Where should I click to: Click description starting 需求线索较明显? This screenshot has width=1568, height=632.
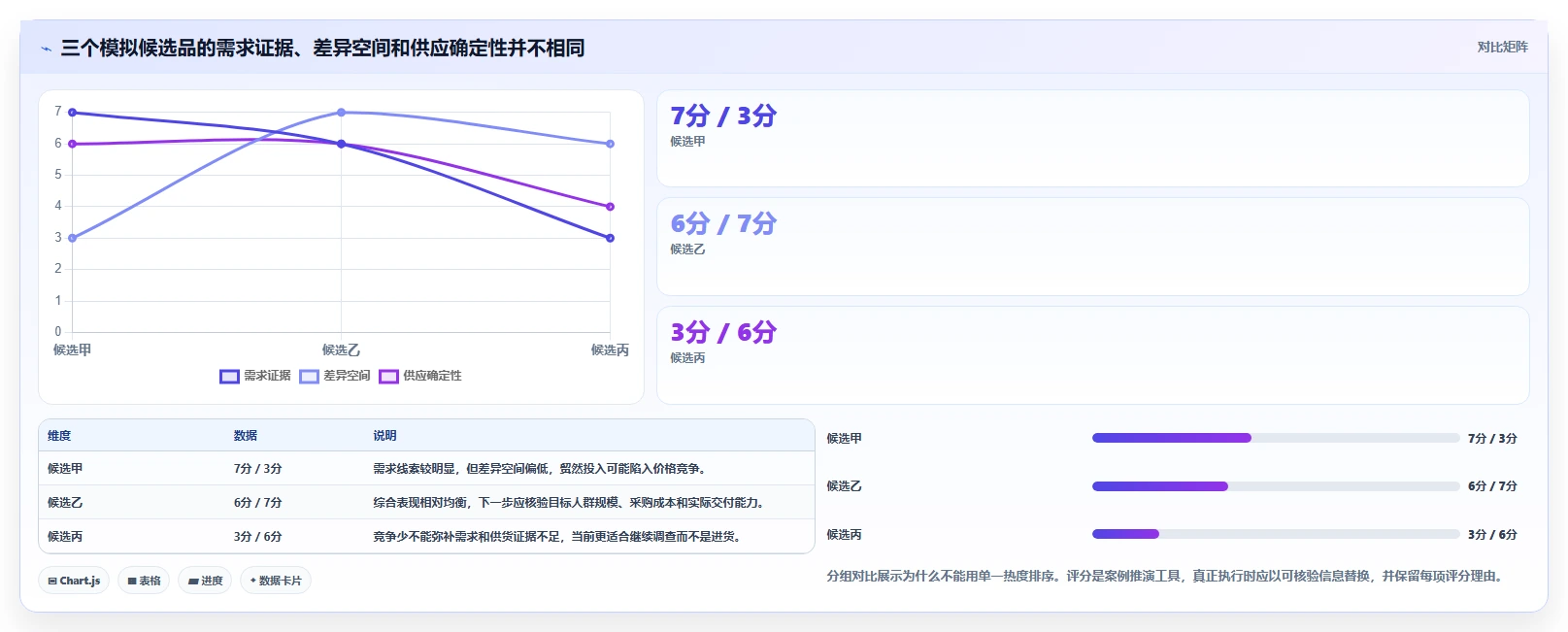tap(541, 469)
